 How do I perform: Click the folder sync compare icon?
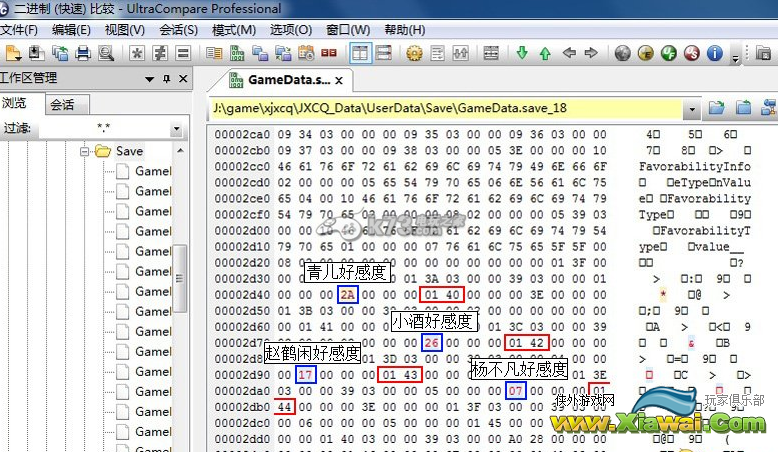tap(283, 53)
